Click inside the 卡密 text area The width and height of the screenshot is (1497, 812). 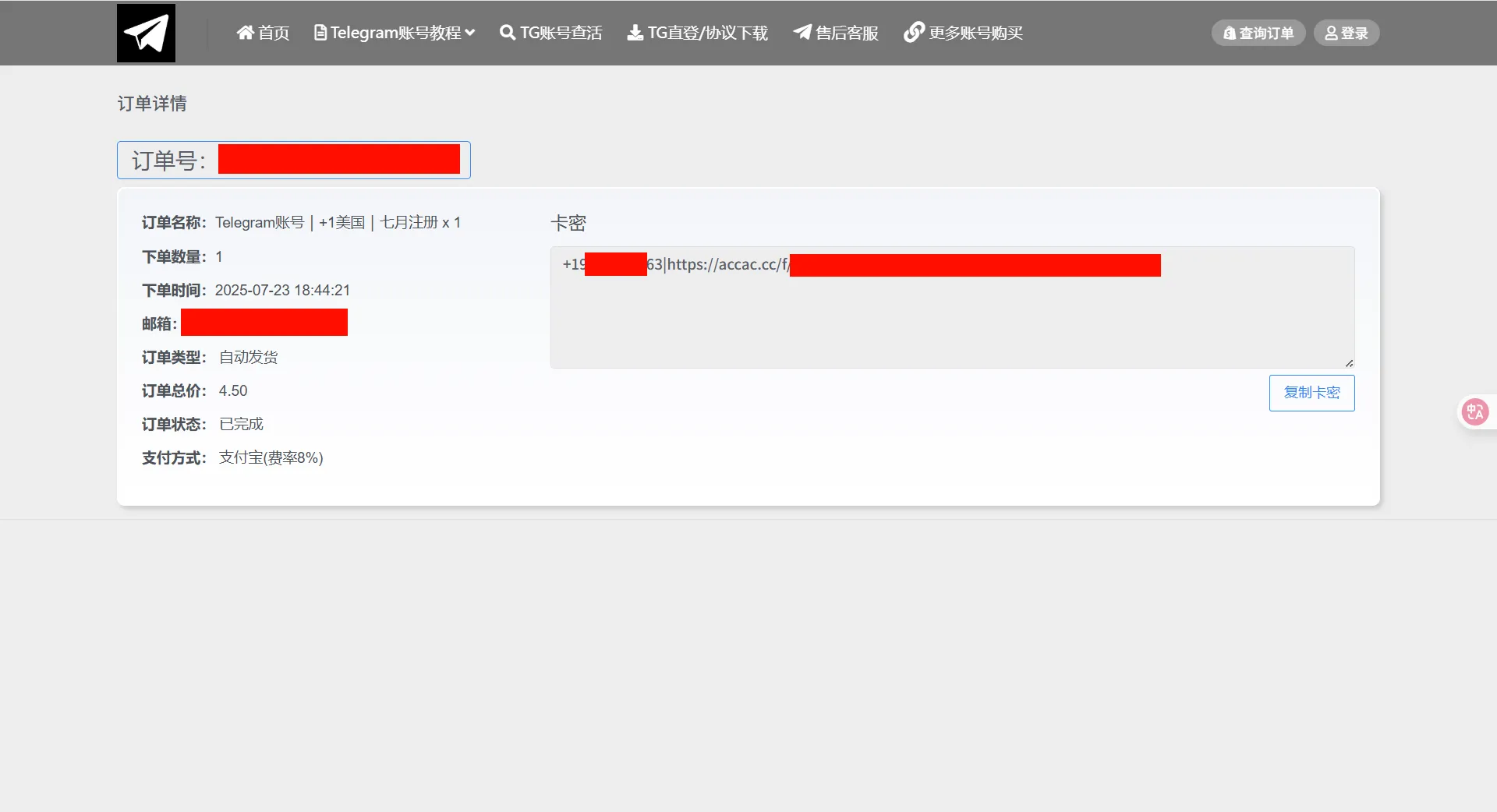pyautogui.click(x=952, y=307)
